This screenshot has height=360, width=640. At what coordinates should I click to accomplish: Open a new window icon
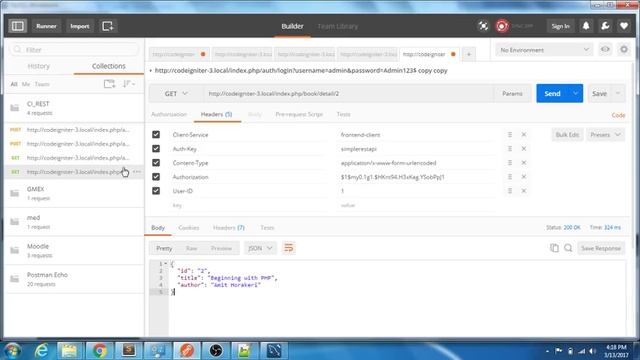108,26
